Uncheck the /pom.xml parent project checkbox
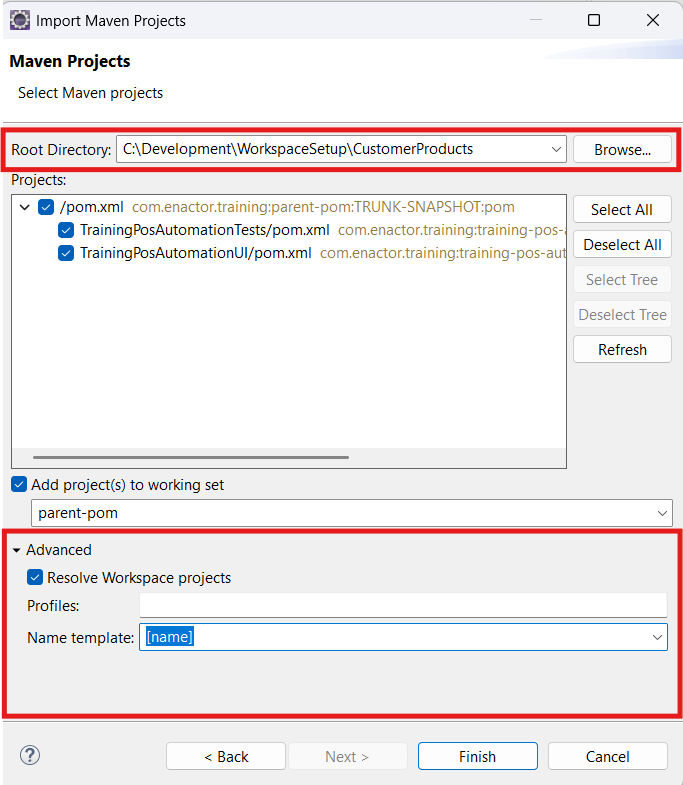 point(46,207)
